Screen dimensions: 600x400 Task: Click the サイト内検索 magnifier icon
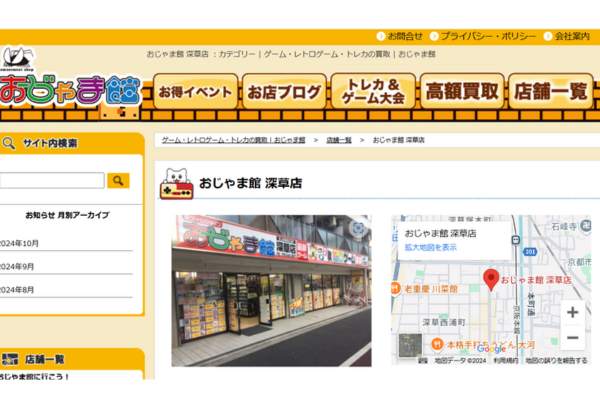pos(8,143)
